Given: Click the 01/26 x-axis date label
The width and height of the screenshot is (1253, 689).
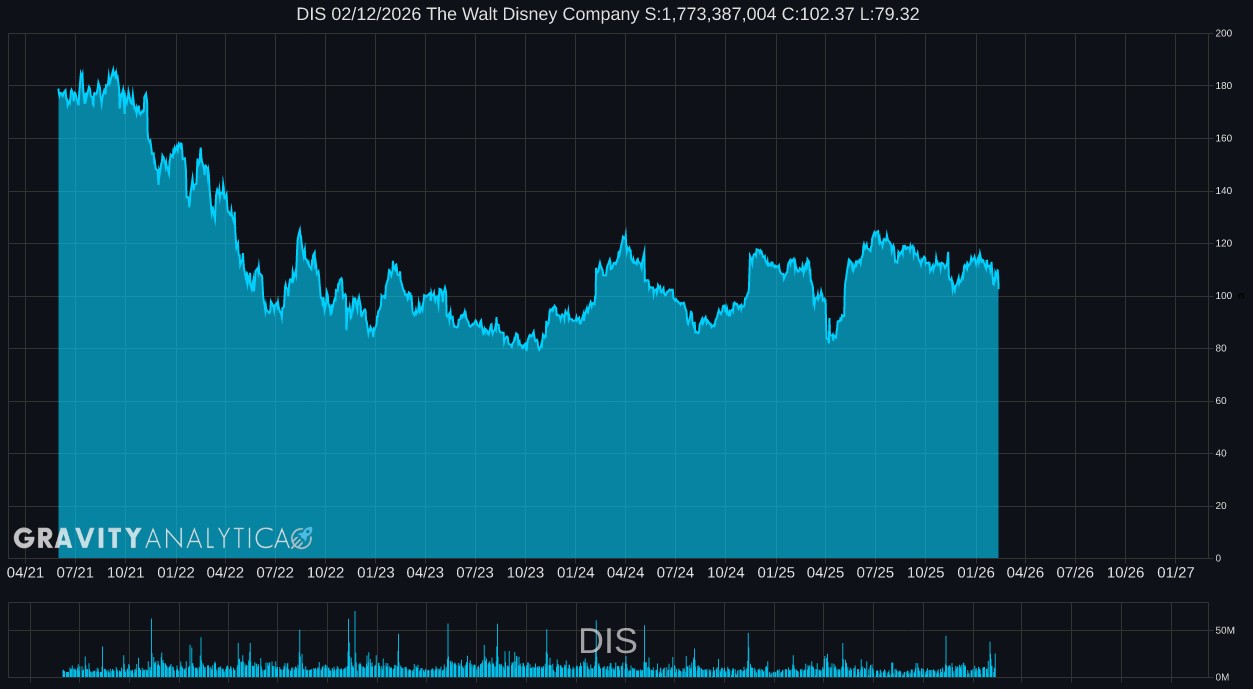Looking at the screenshot, I should click(x=975, y=573).
